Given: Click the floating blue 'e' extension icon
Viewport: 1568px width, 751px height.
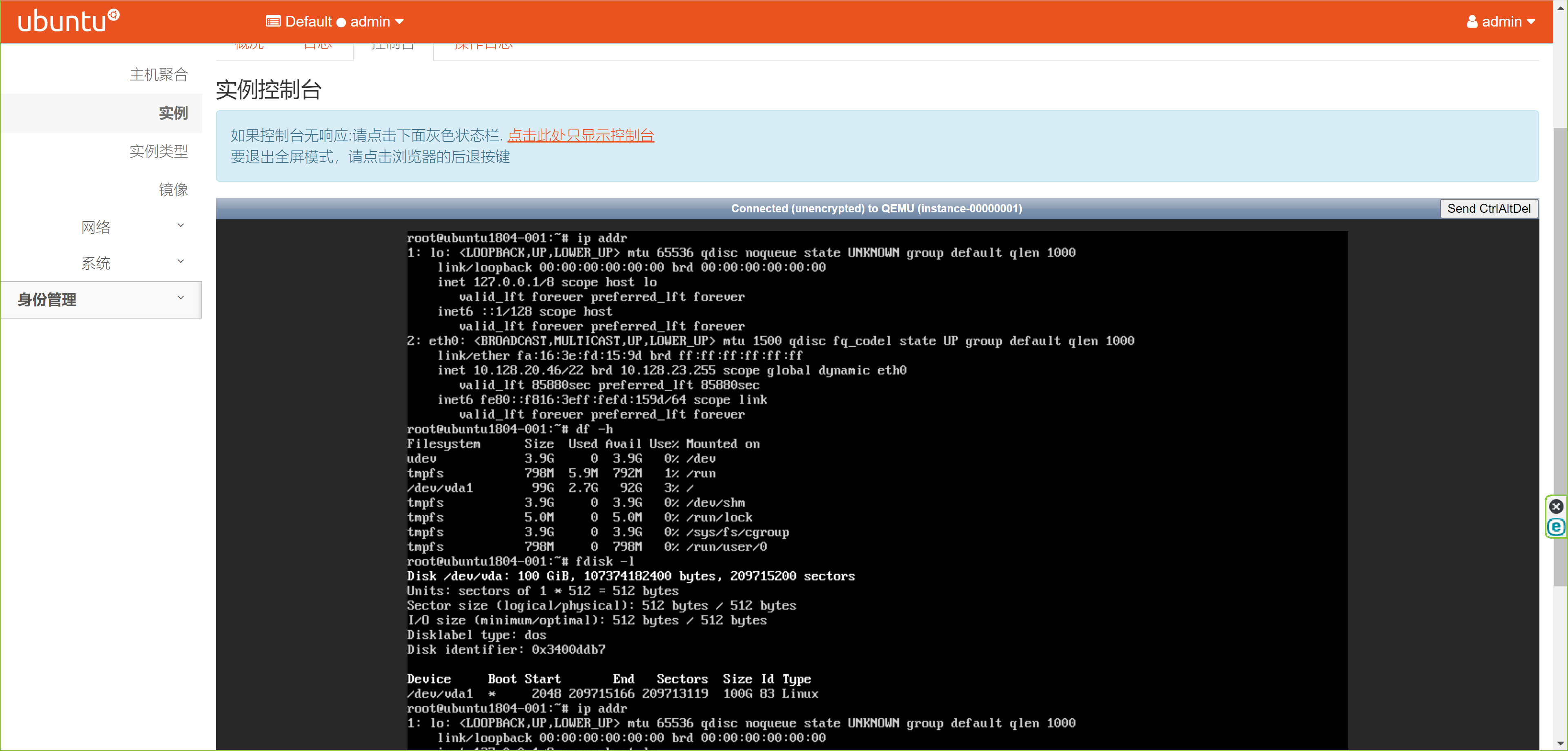Looking at the screenshot, I should [x=1556, y=527].
